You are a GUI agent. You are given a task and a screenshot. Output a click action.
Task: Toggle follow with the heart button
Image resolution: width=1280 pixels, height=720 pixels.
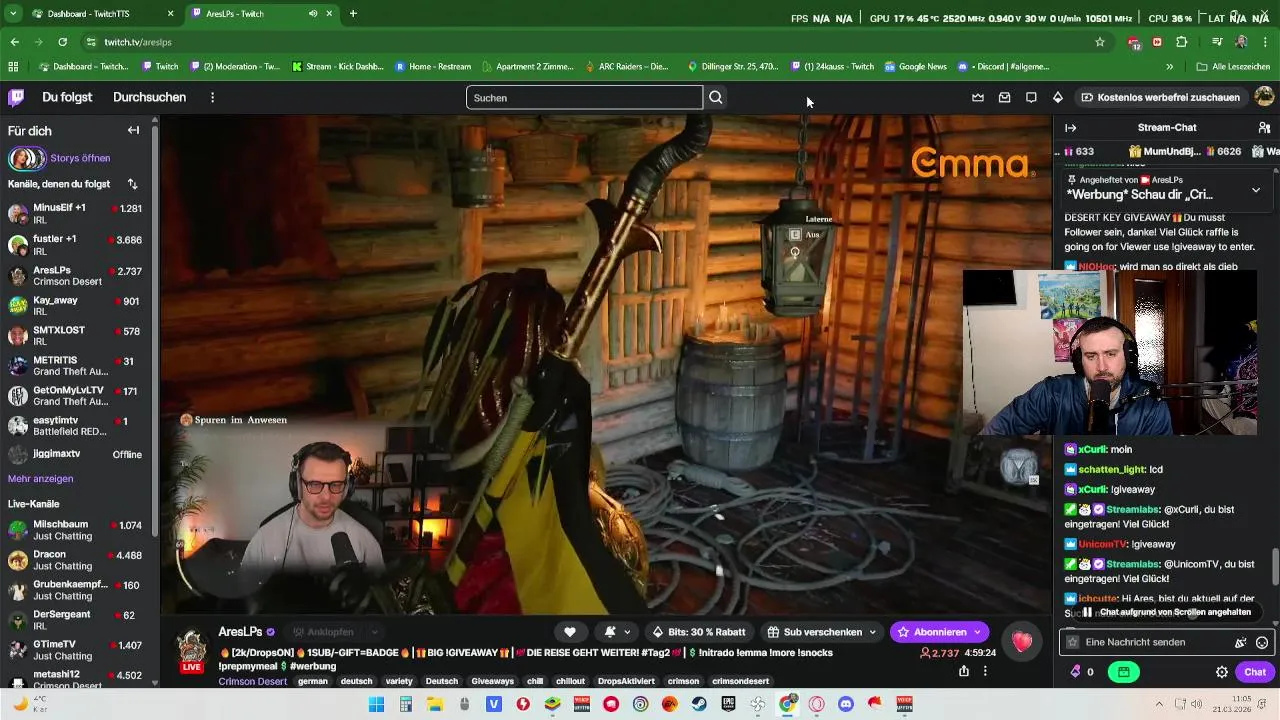coord(570,632)
